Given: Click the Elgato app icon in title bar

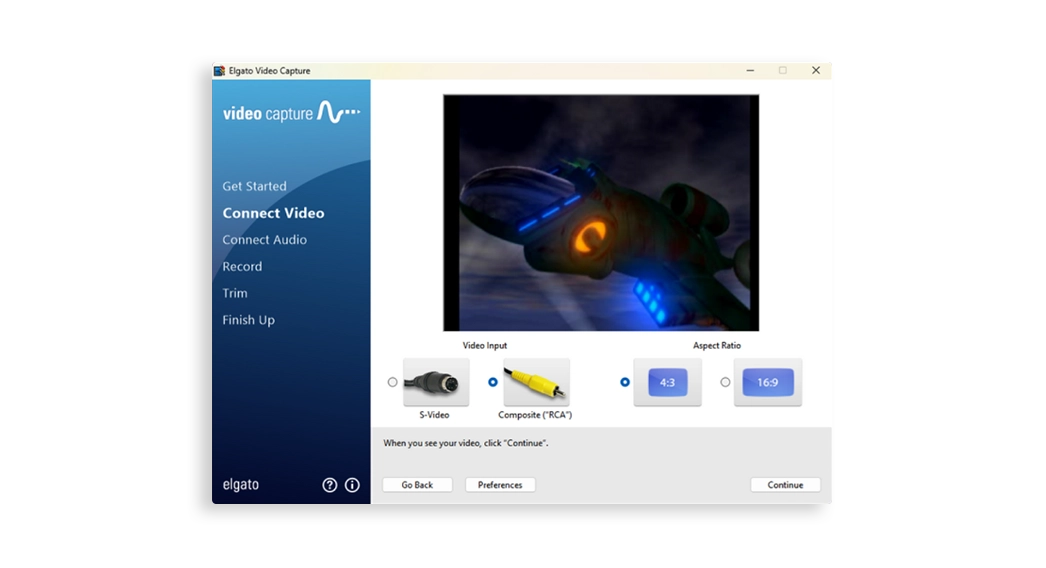Looking at the screenshot, I should click(219, 71).
